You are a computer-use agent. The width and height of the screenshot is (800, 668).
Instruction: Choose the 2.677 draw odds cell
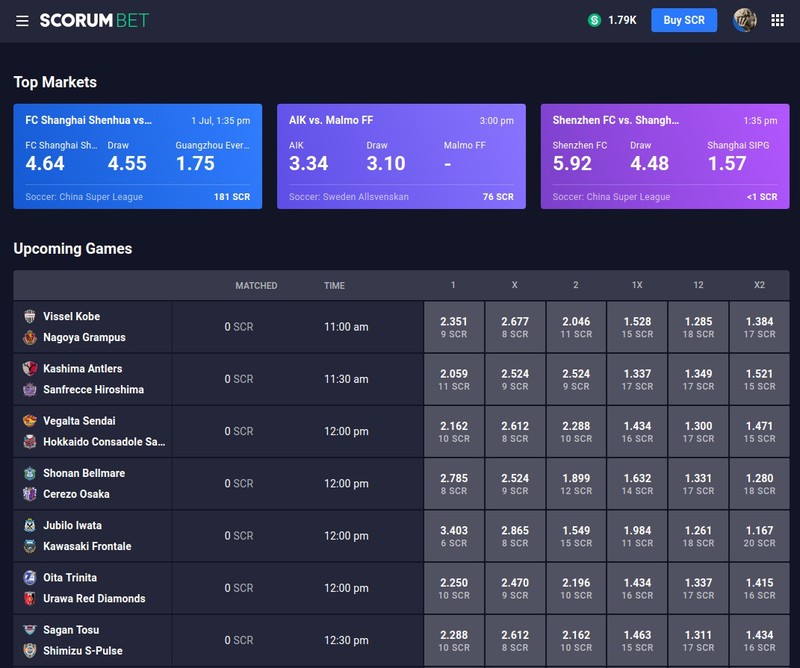click(x=515, y=327)
